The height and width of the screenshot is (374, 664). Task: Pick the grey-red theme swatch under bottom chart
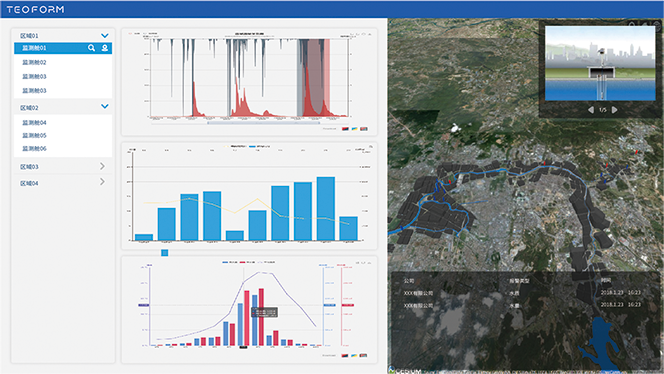tap(364, 356)
